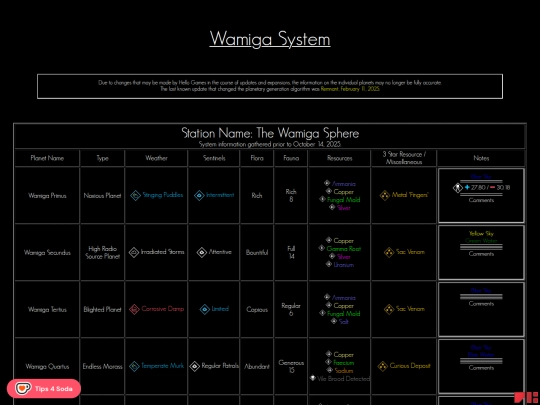Open Comments in the Wamiga Primus notes
The image size is (540, 405).
481,200
